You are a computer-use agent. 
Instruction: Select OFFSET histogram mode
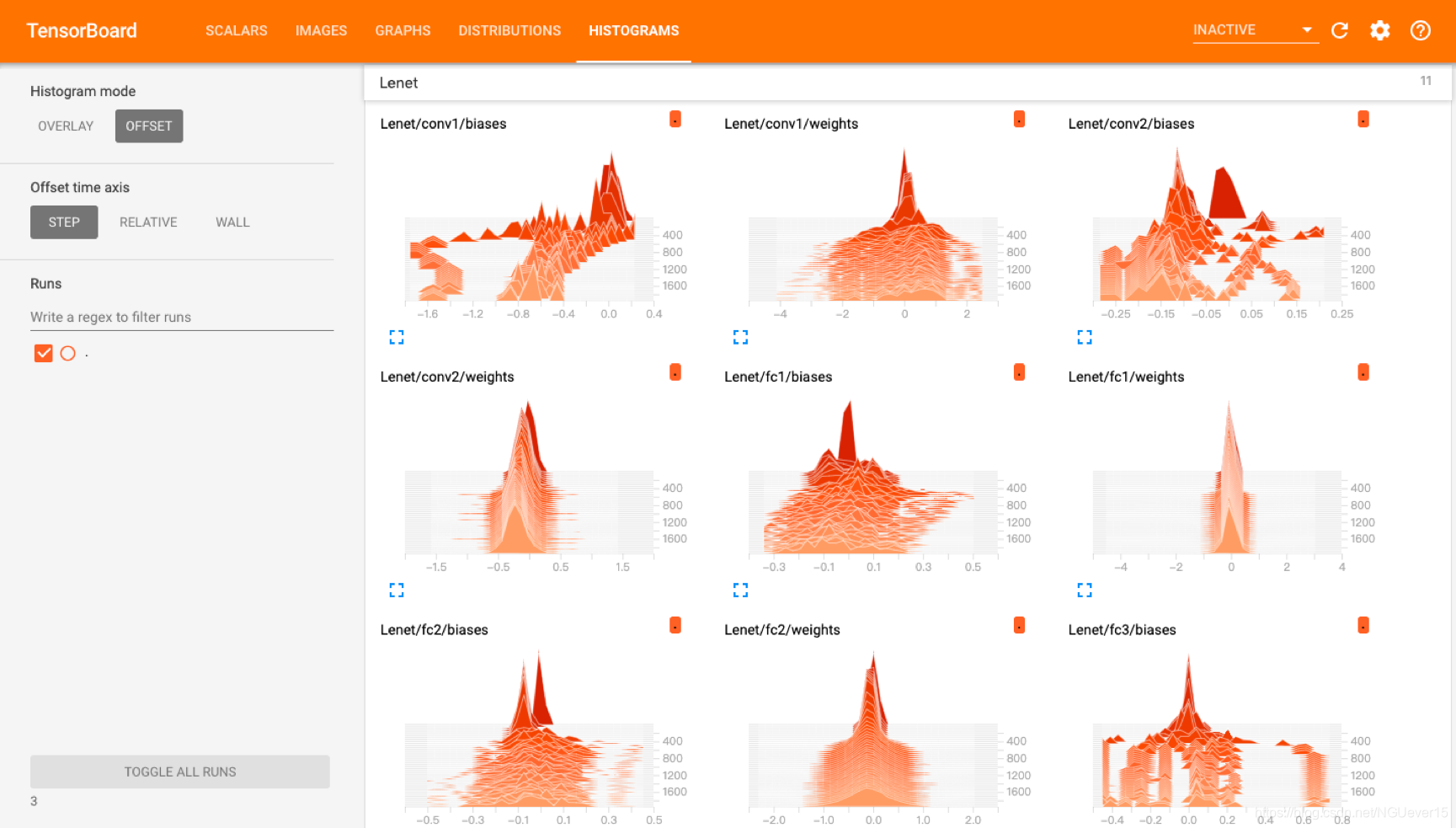(149, 126)
